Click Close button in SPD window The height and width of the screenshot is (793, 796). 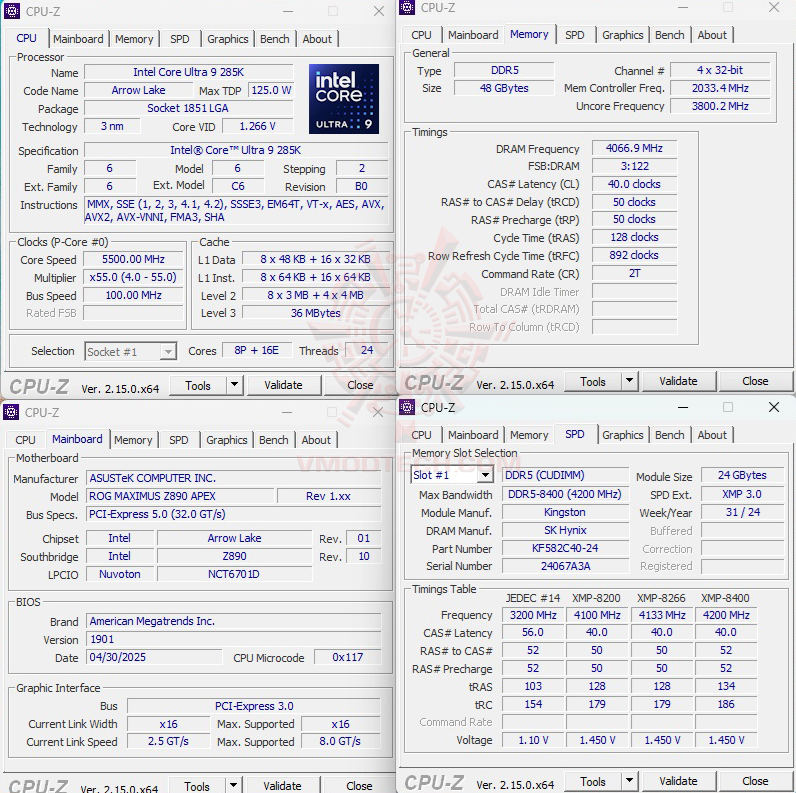click(x=755, y=781)
